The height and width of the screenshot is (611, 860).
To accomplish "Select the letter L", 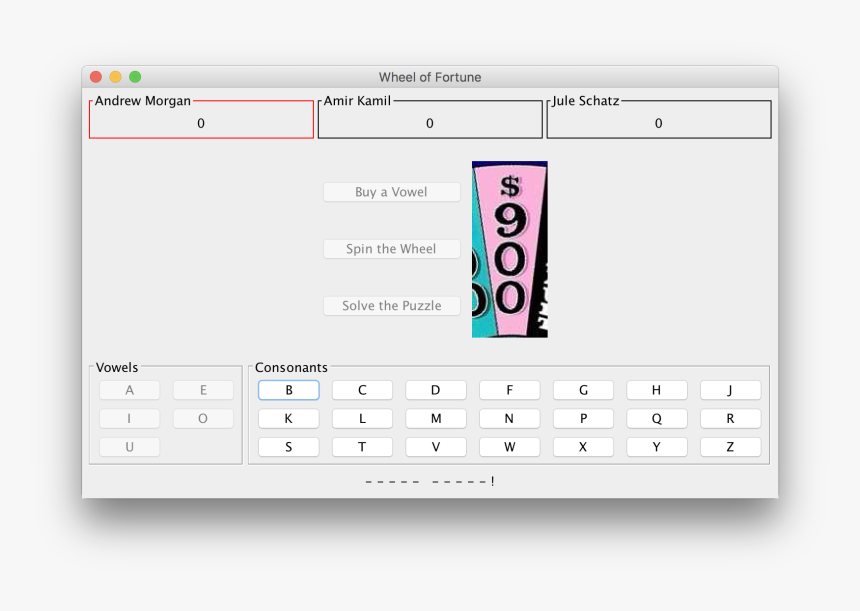I will pos(362,418).
